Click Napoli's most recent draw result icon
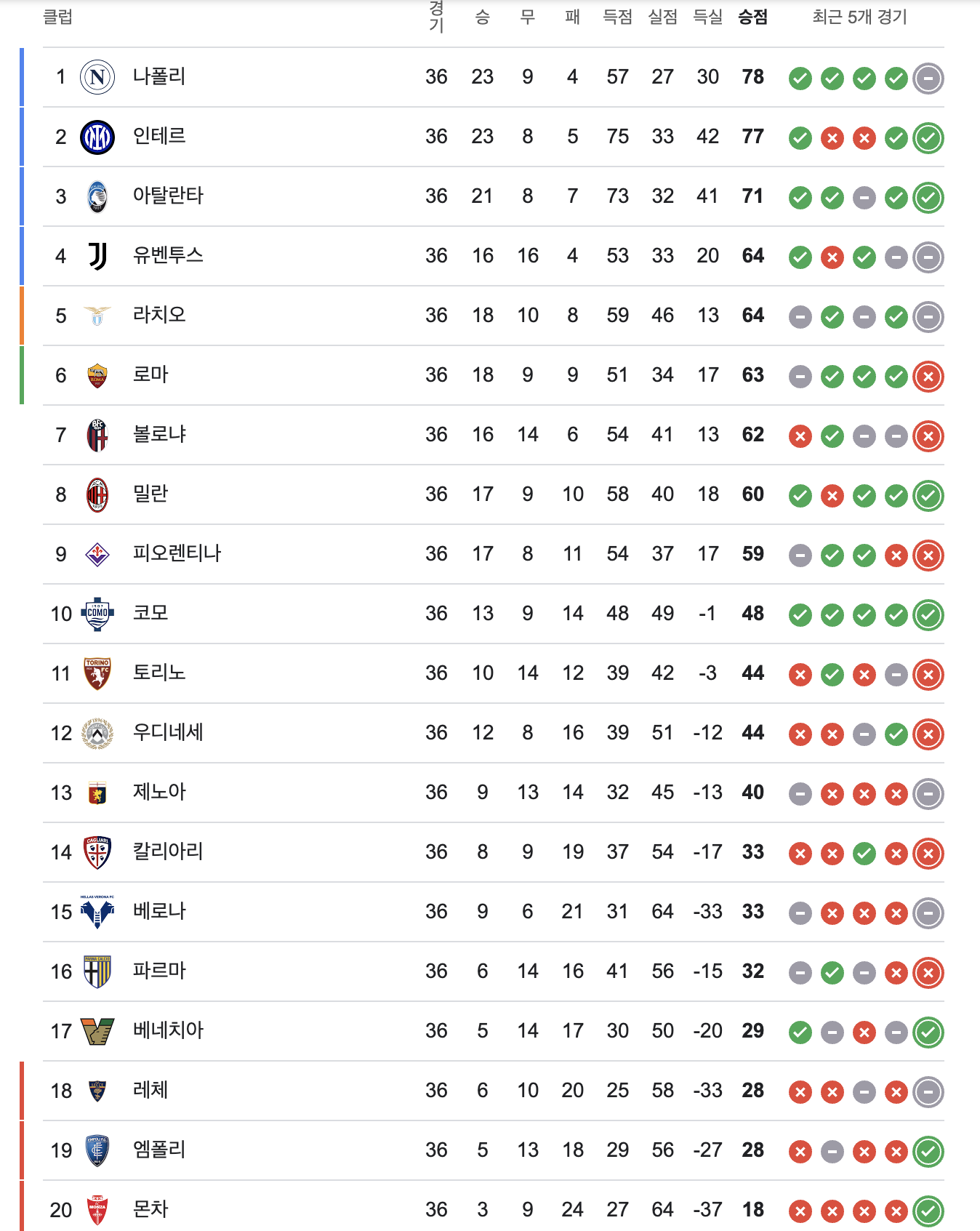 click(x=928, y=78)
